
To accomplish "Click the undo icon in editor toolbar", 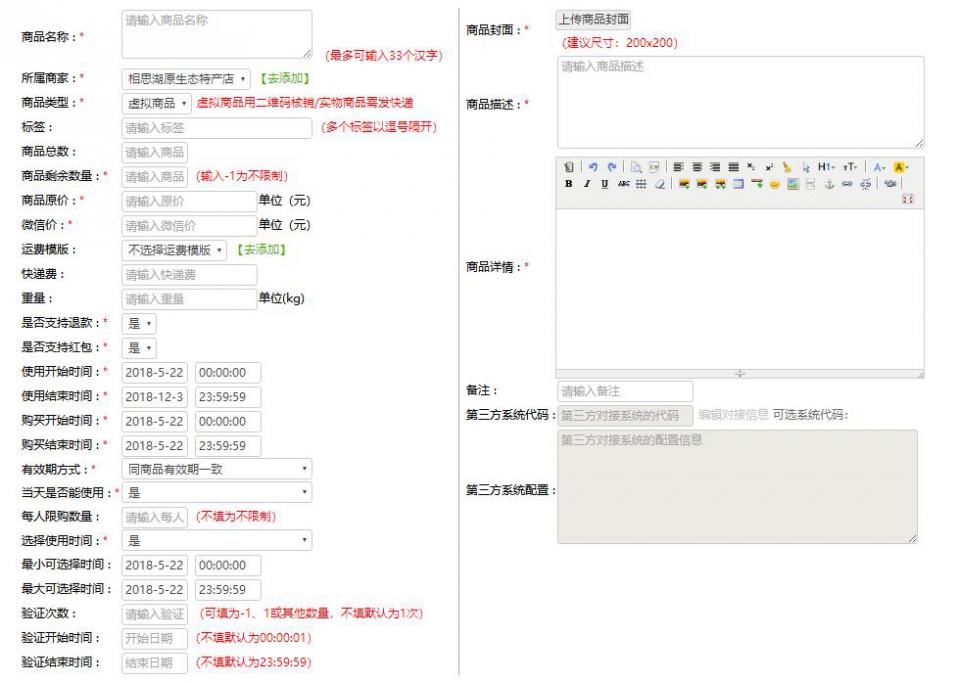I will pyautogui.click(x=593, y=167).
